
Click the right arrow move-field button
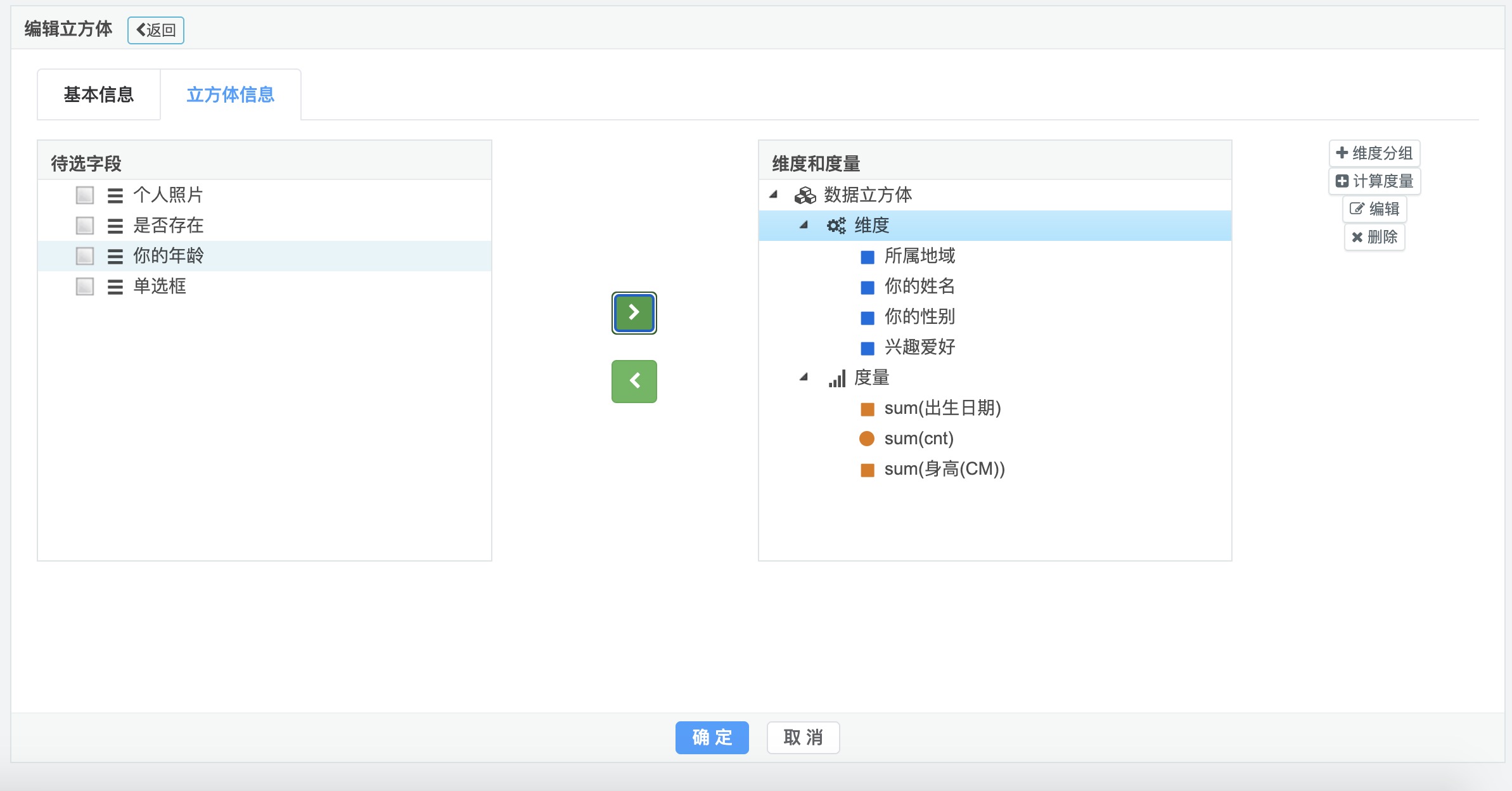pyautogui.click(x=634, y=312)
